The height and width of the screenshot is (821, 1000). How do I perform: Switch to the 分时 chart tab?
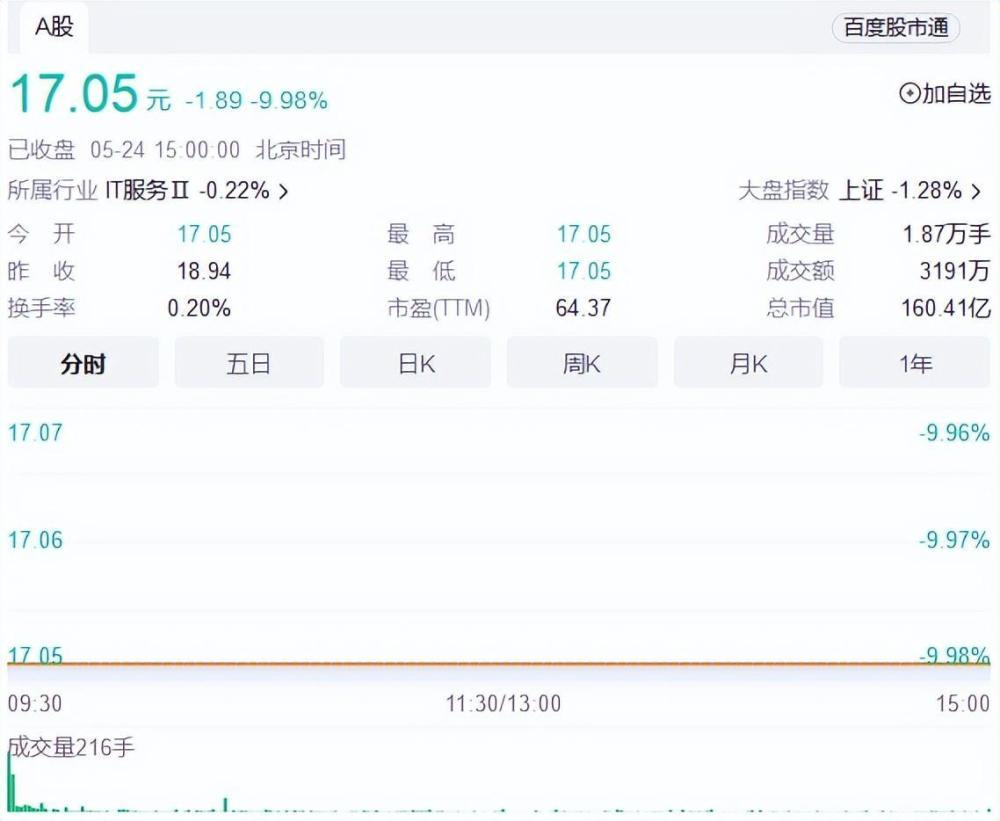click(83, 364)
